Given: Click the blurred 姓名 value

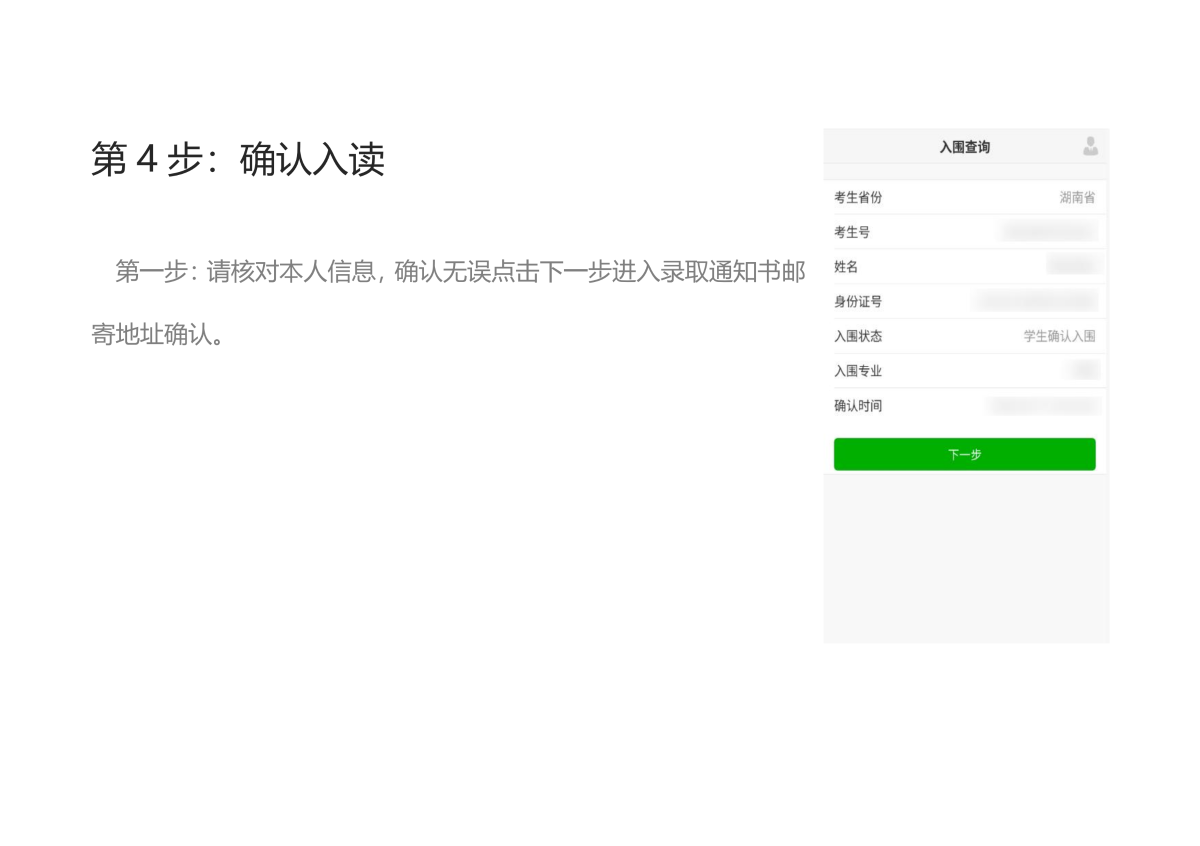Looking at the screenshot, I should click(x=1072, y=266).
